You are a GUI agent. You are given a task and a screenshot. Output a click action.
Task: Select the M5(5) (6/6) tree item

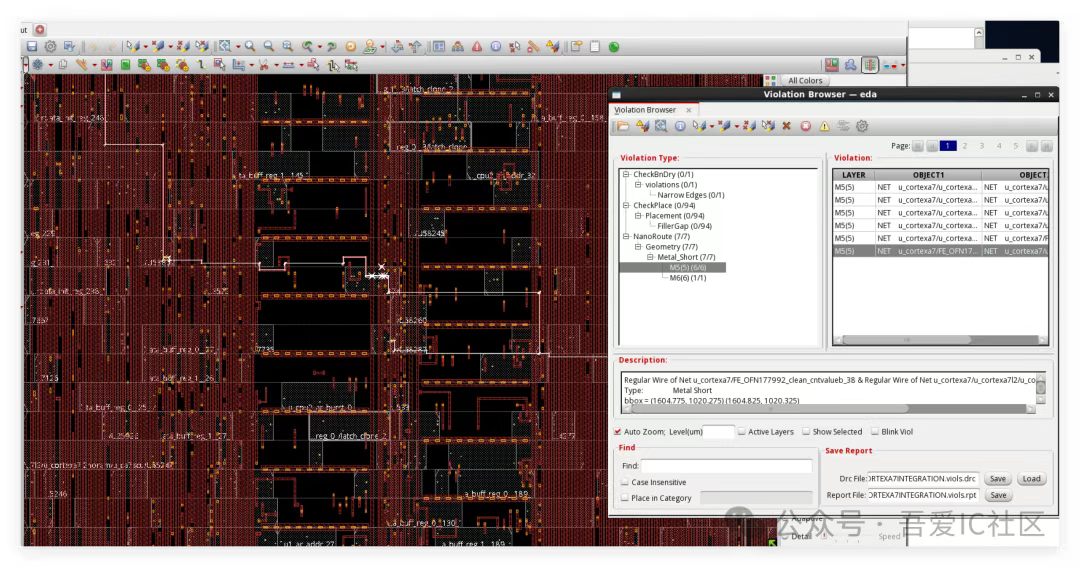(x=687, y=267)
